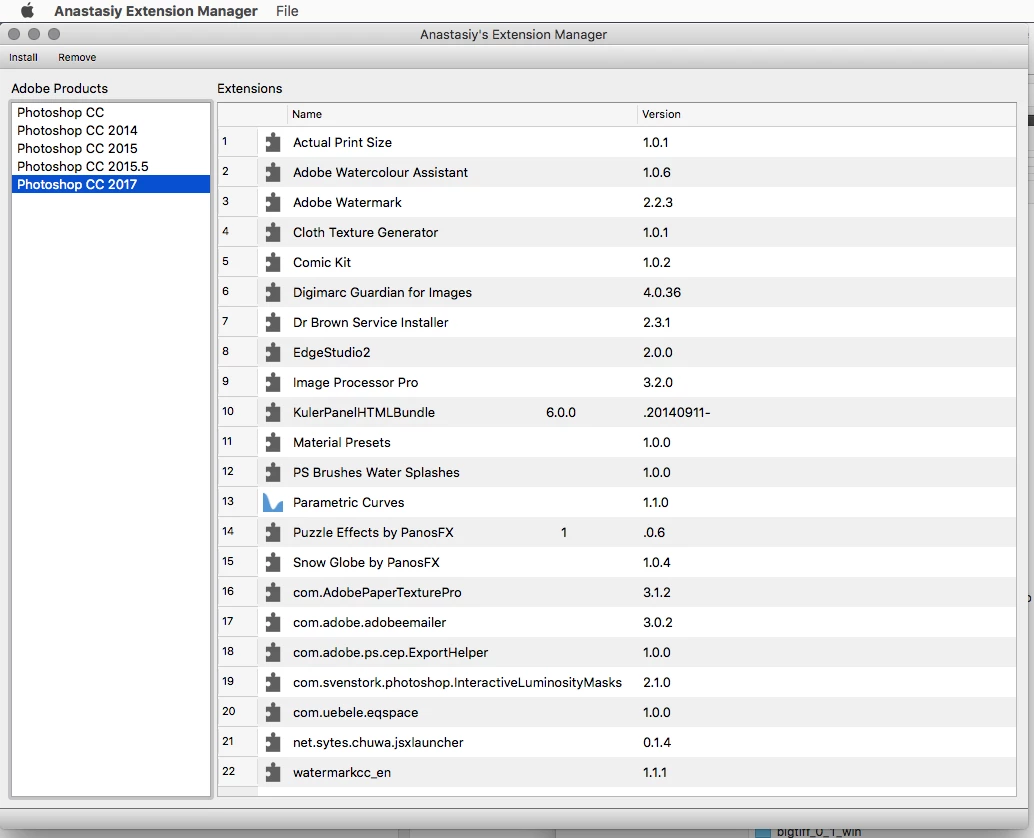Click the puzzle icon for Adobe Watercolour Assistant
The height and width of the screenshot is (838, 1034).
[273, 173]
